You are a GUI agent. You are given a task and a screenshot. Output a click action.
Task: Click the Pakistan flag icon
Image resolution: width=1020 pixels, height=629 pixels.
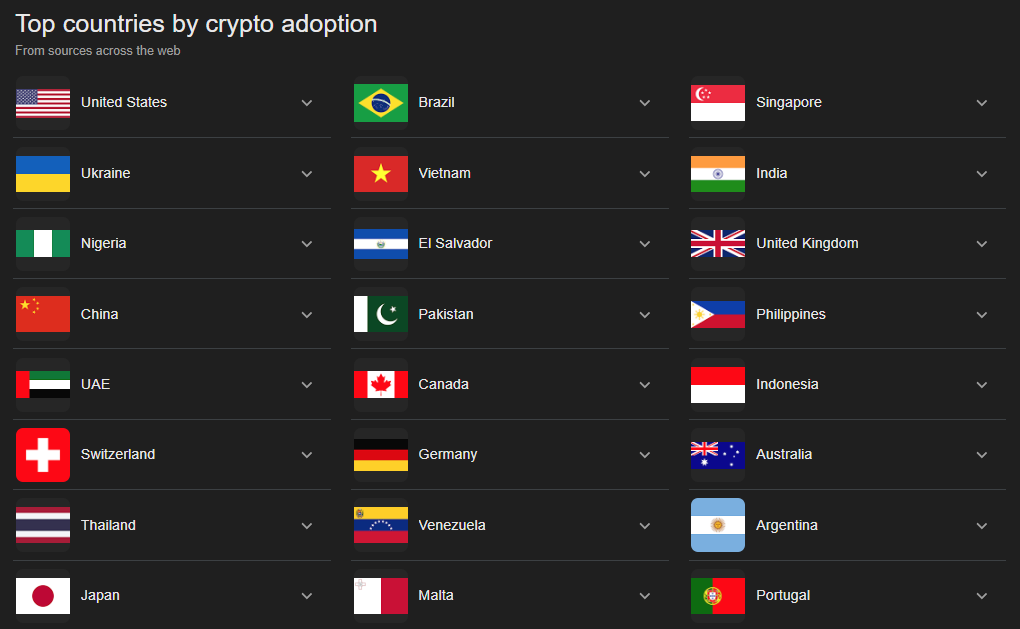[381, 314]
